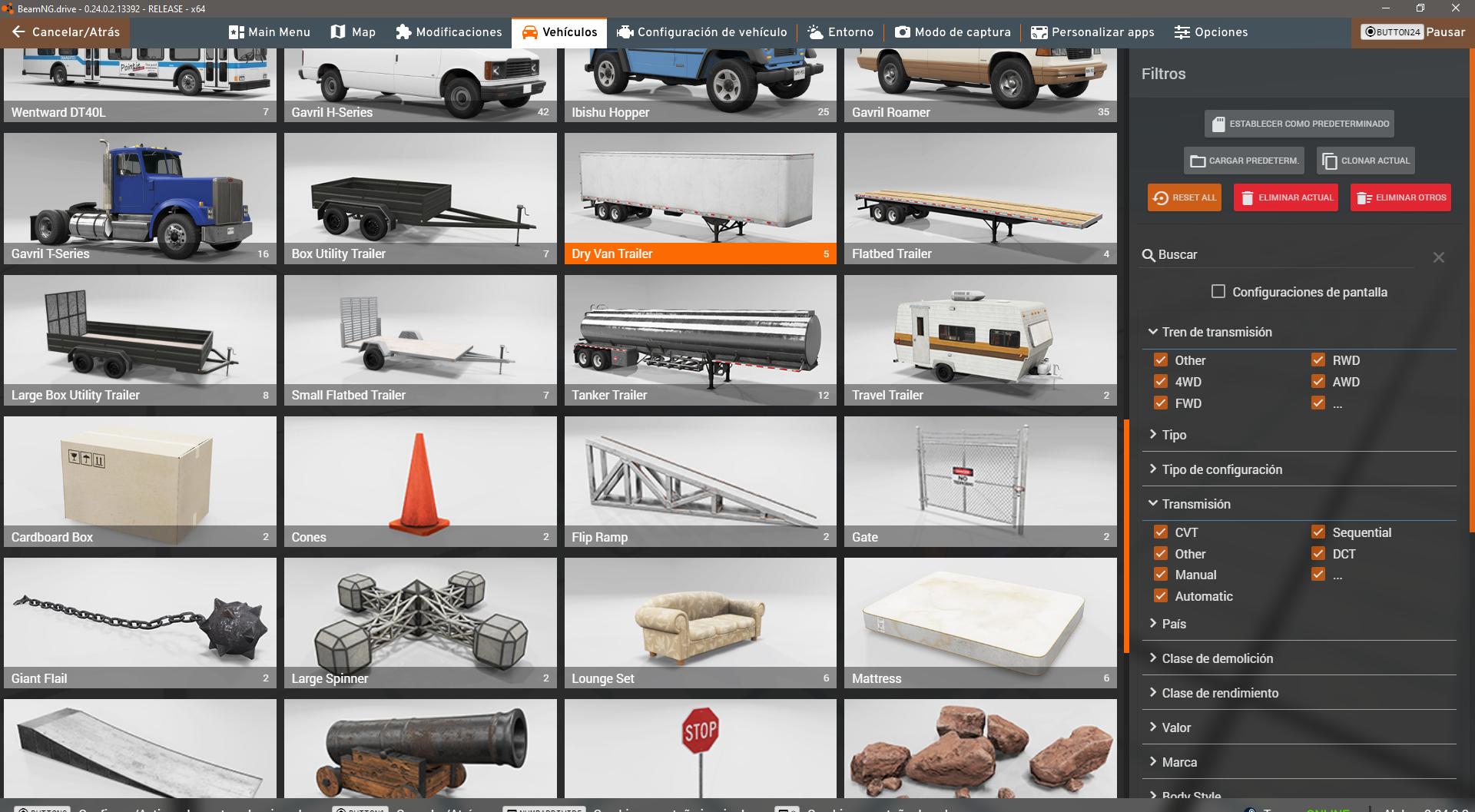Select the Lounge Set prop

coord(701,623)
